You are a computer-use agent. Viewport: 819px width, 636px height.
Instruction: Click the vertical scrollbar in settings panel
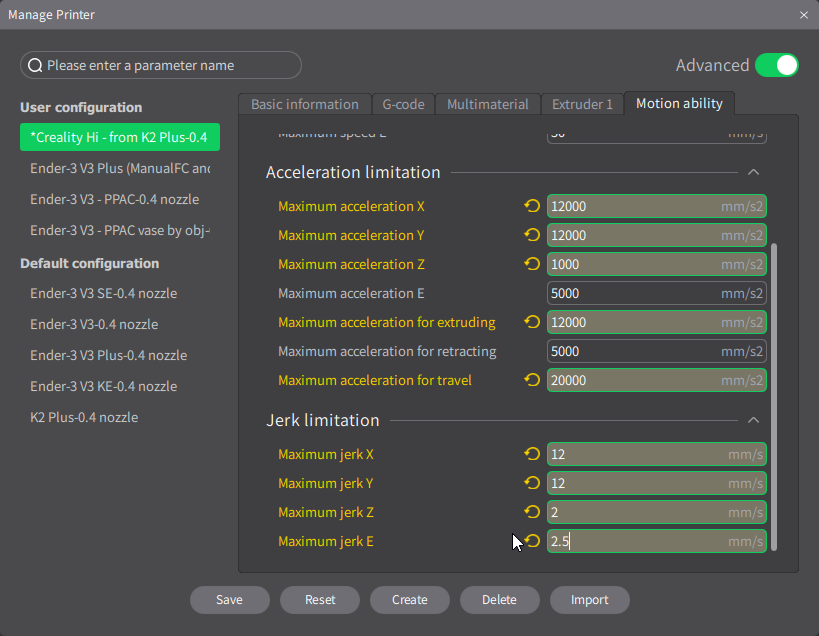pos(776,400)
